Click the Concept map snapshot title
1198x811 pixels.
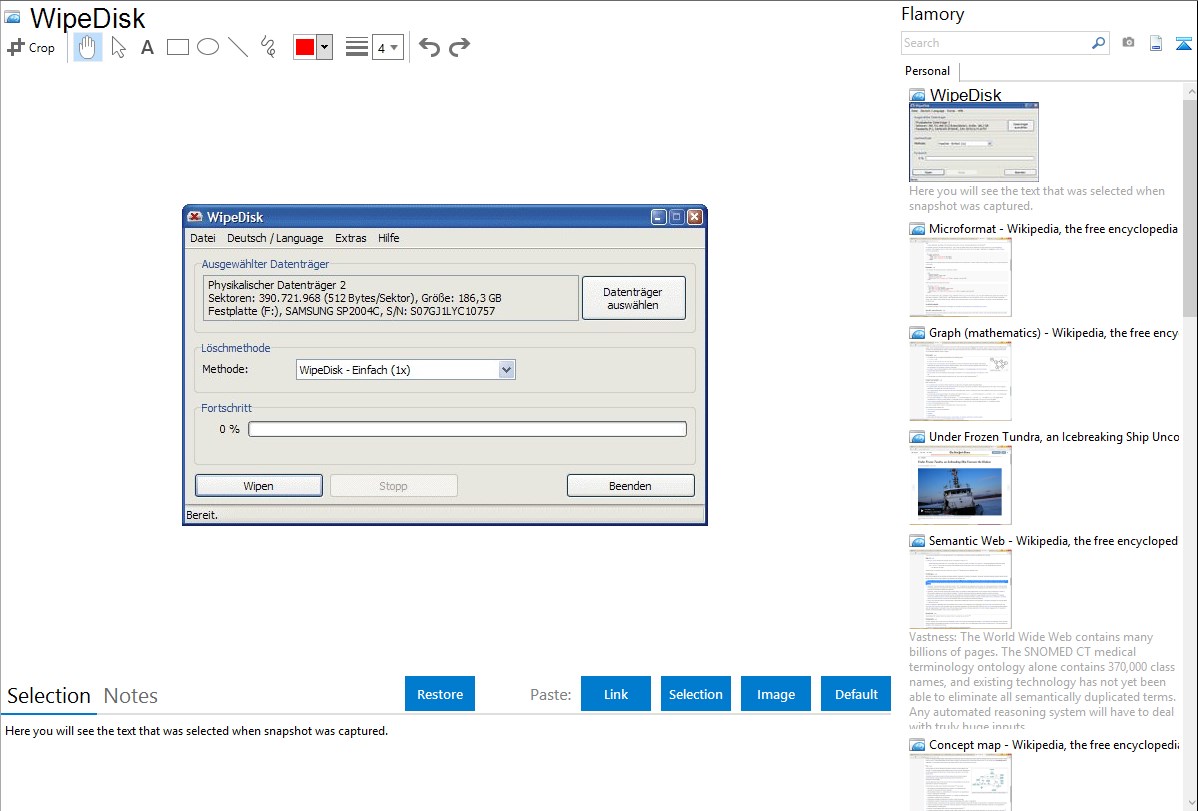[1054, 744]
